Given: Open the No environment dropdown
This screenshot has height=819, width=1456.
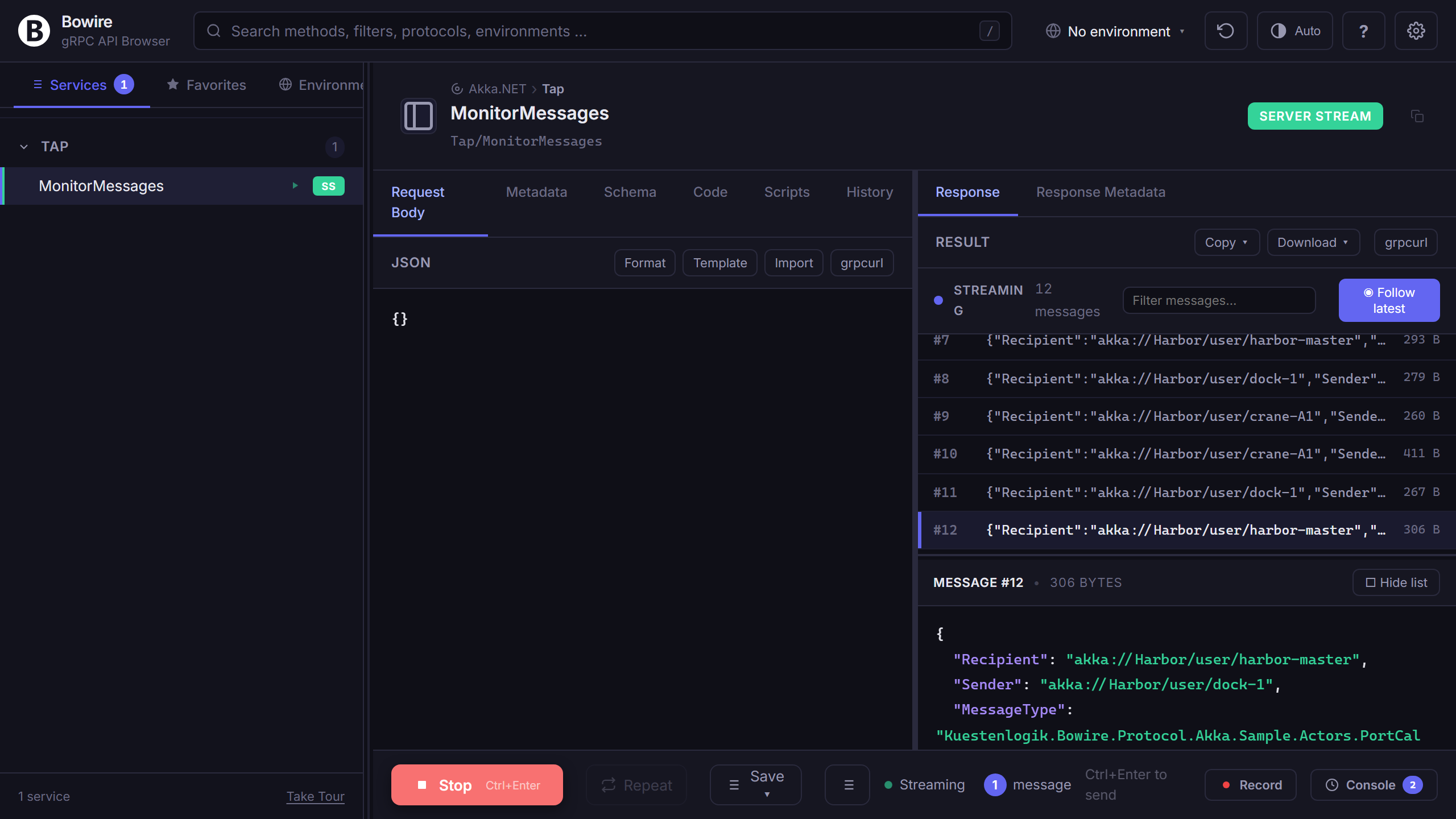Looking at the screenshot, I should [1115, 31].
